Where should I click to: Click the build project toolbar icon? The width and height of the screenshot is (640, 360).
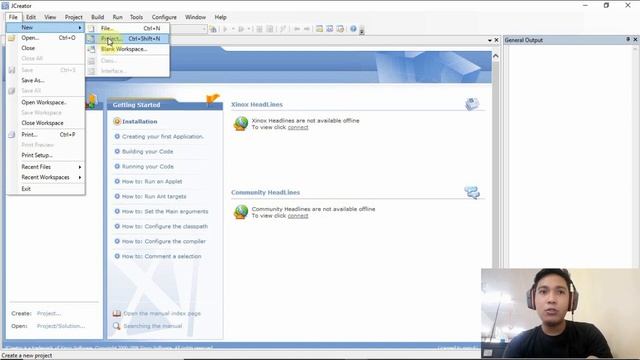point(213,29)
